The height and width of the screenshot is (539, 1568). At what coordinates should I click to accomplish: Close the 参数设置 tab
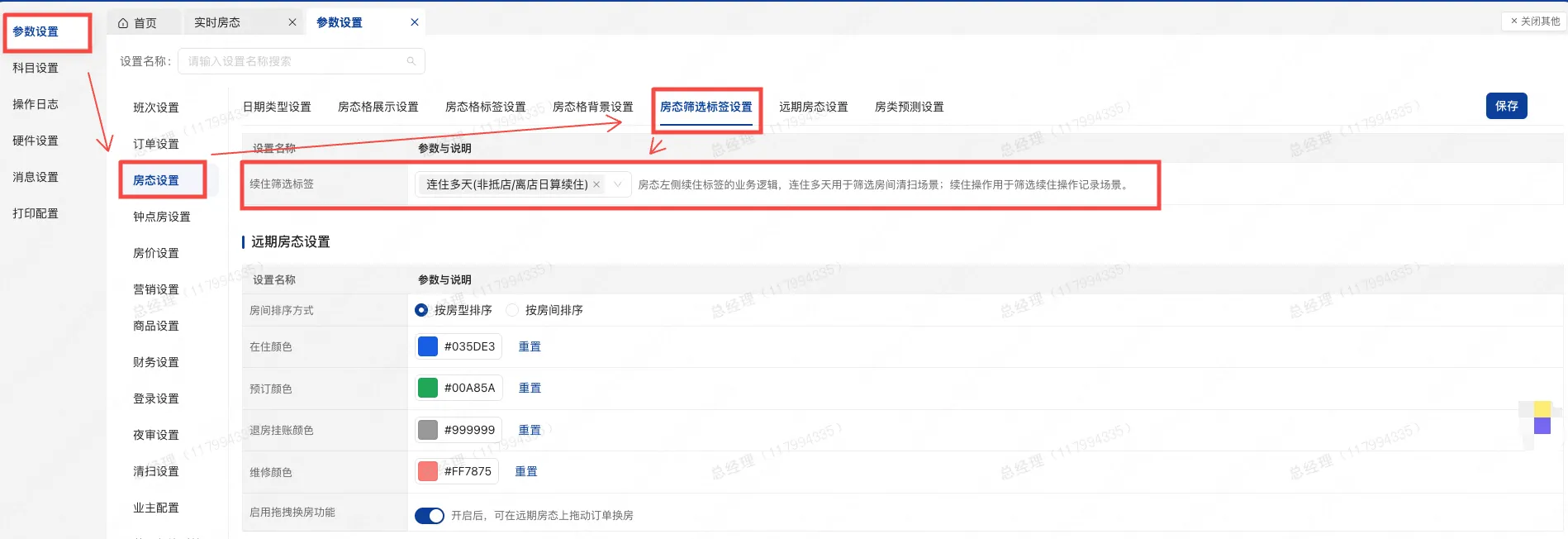tap(415, 22)
